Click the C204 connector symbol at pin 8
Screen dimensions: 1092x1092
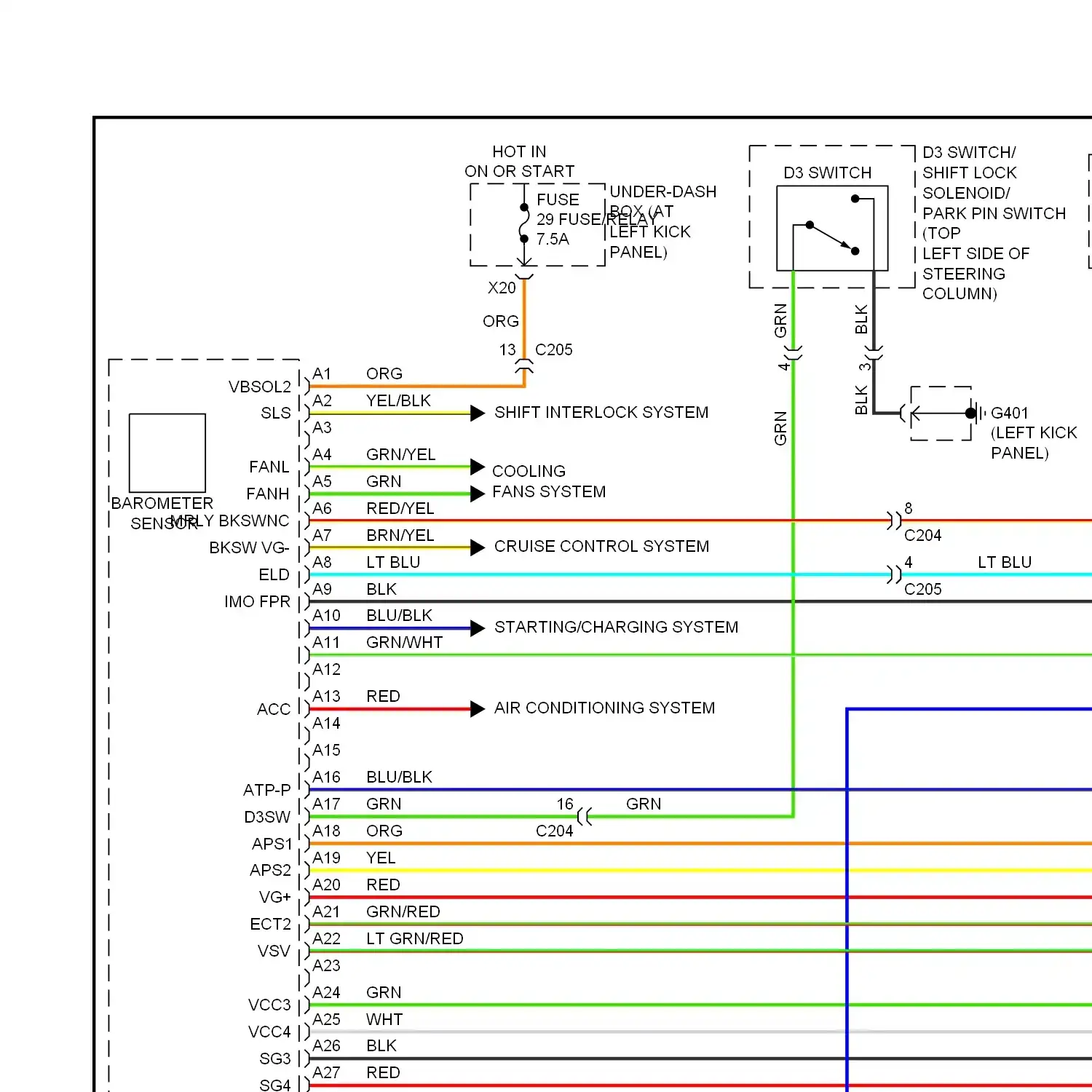[895, 521]
